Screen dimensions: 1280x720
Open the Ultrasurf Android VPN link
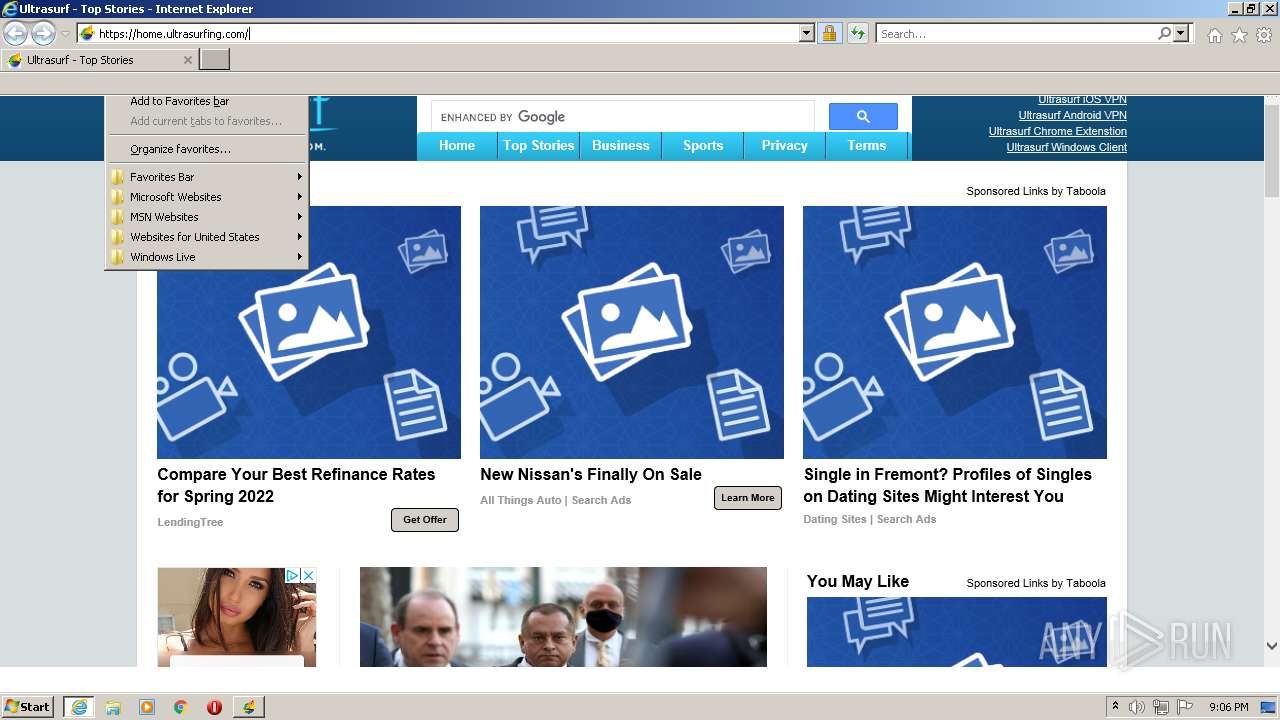[x=1072, y=116]
